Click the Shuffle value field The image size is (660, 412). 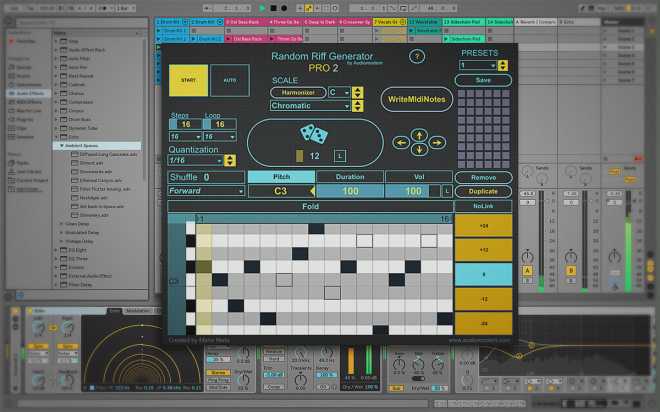coord(206,177)
